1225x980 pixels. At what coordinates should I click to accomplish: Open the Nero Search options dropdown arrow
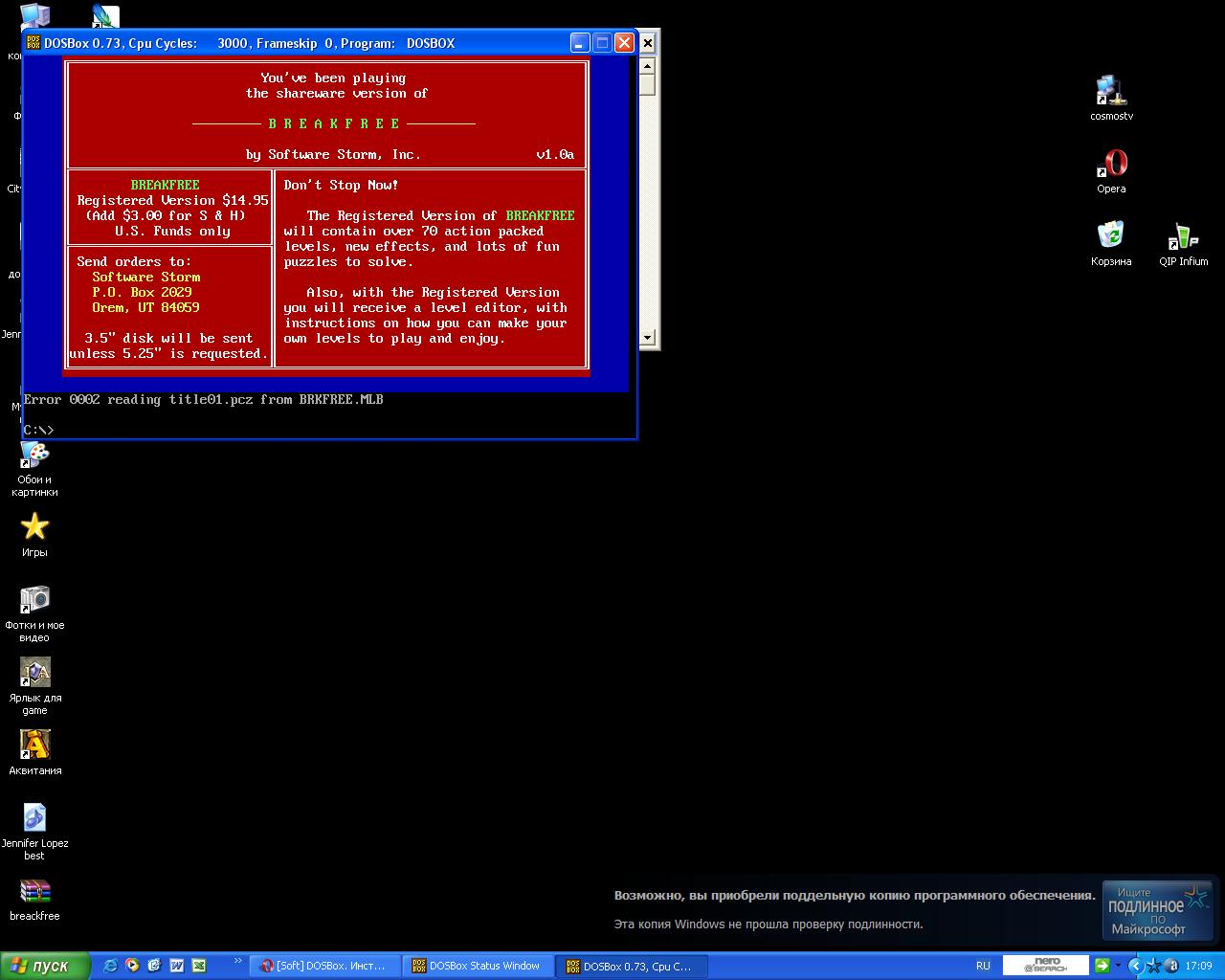pos(1117,966)
